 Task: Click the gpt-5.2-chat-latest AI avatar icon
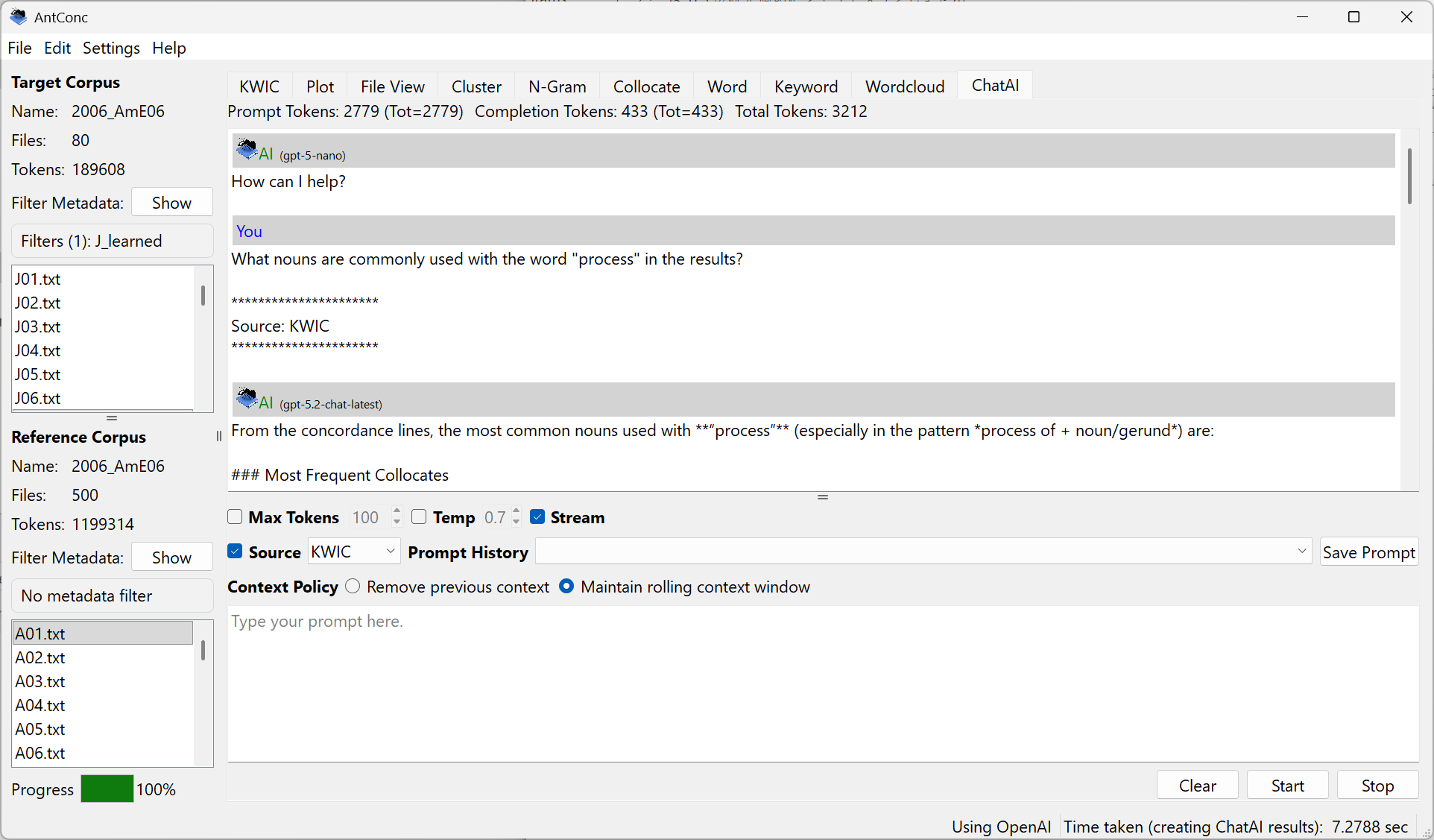click(247, 399)
